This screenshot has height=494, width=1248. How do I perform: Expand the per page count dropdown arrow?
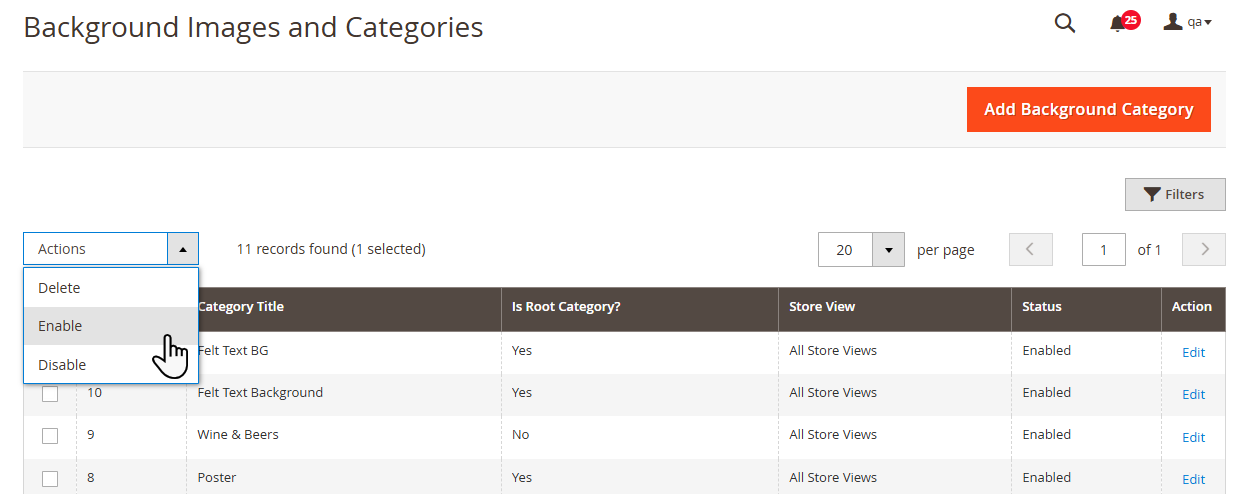pos(888,250)
